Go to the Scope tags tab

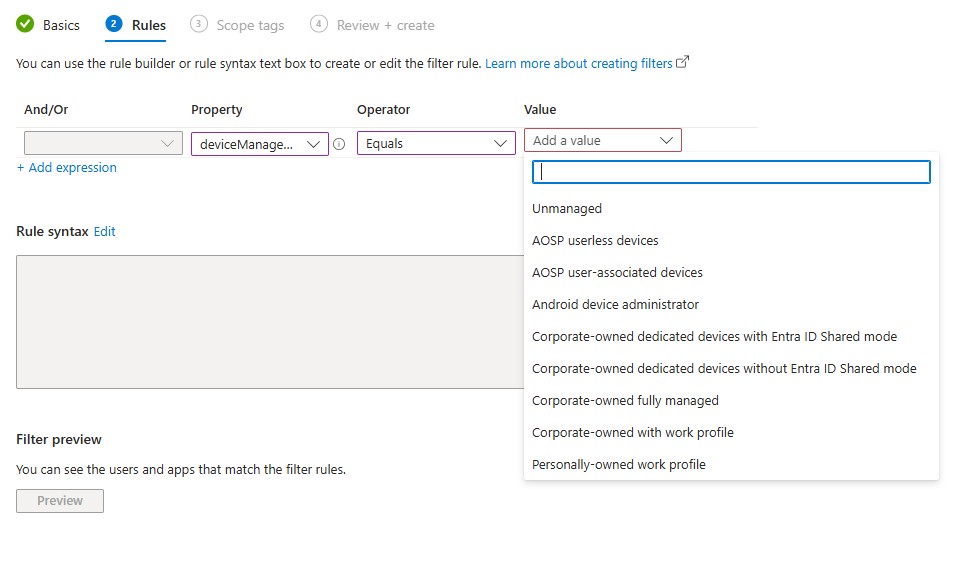click(250, 25)
